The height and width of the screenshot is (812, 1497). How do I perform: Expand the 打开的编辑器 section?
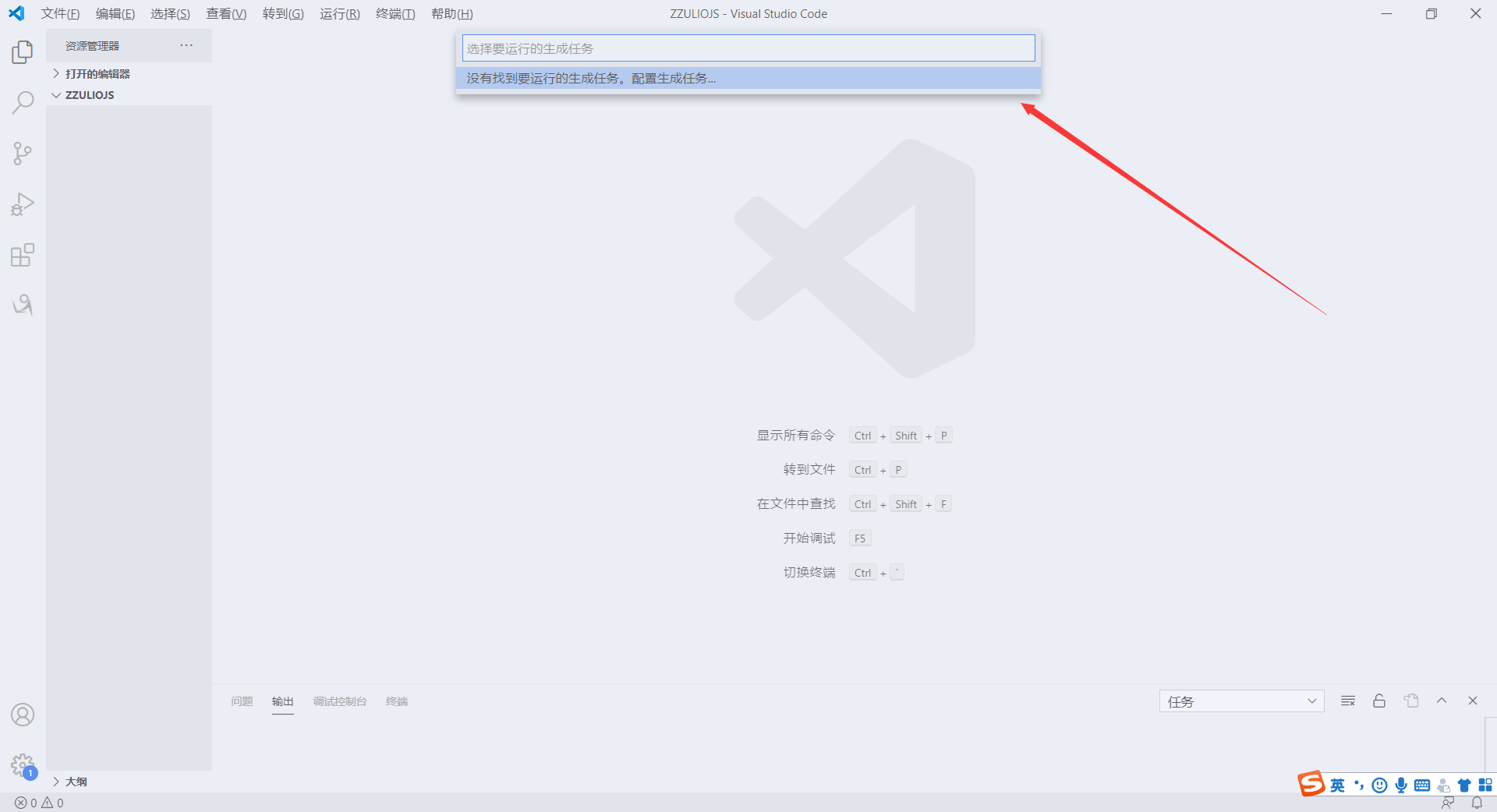97,74
